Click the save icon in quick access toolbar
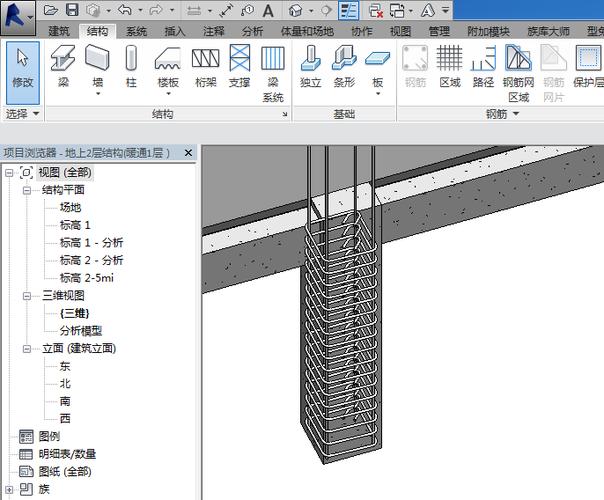The height and width of the screenshot is (500, 604). [x=73, y=11]
